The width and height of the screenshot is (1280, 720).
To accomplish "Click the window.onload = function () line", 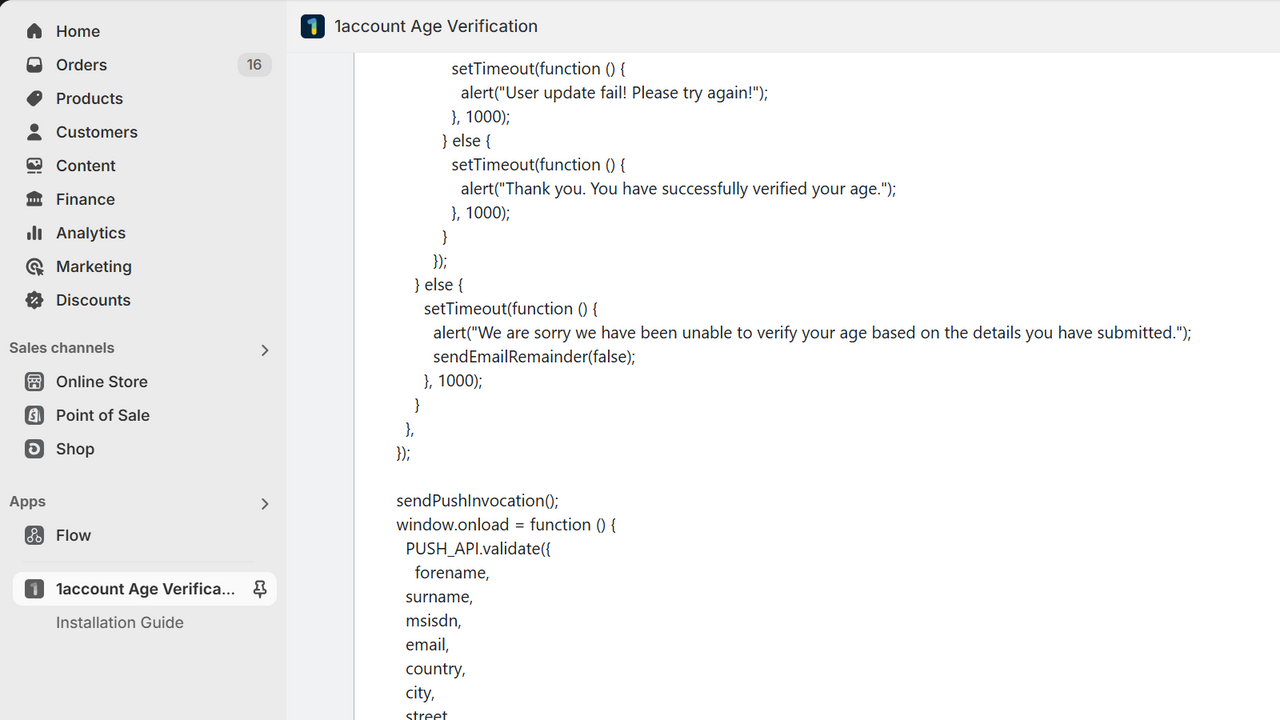I will tap(506, 524).
